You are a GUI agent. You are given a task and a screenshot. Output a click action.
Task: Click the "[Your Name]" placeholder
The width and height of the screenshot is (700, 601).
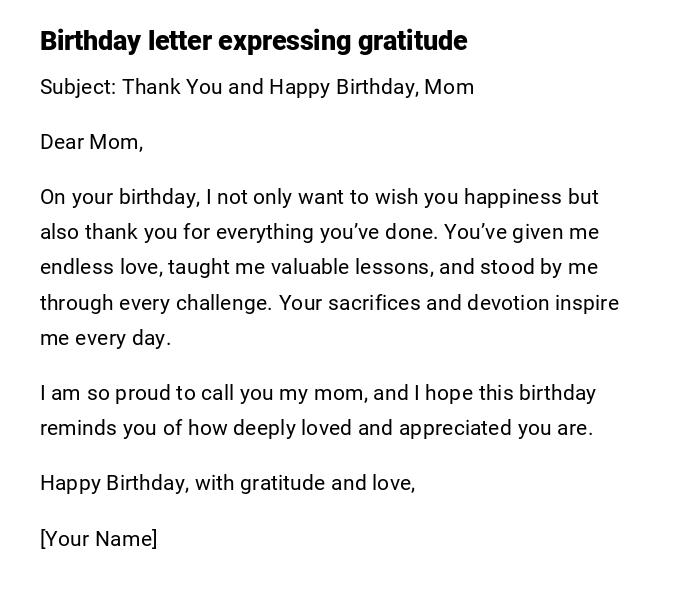pos(99,539)
